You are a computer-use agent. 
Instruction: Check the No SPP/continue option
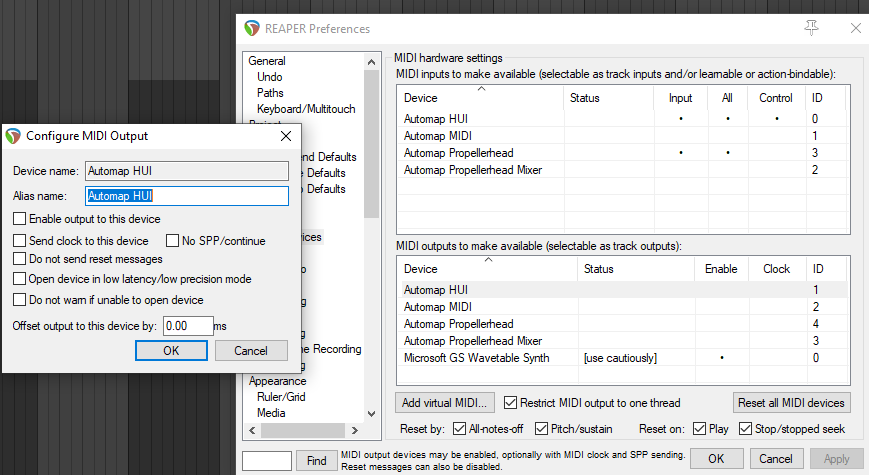(172, 241)
